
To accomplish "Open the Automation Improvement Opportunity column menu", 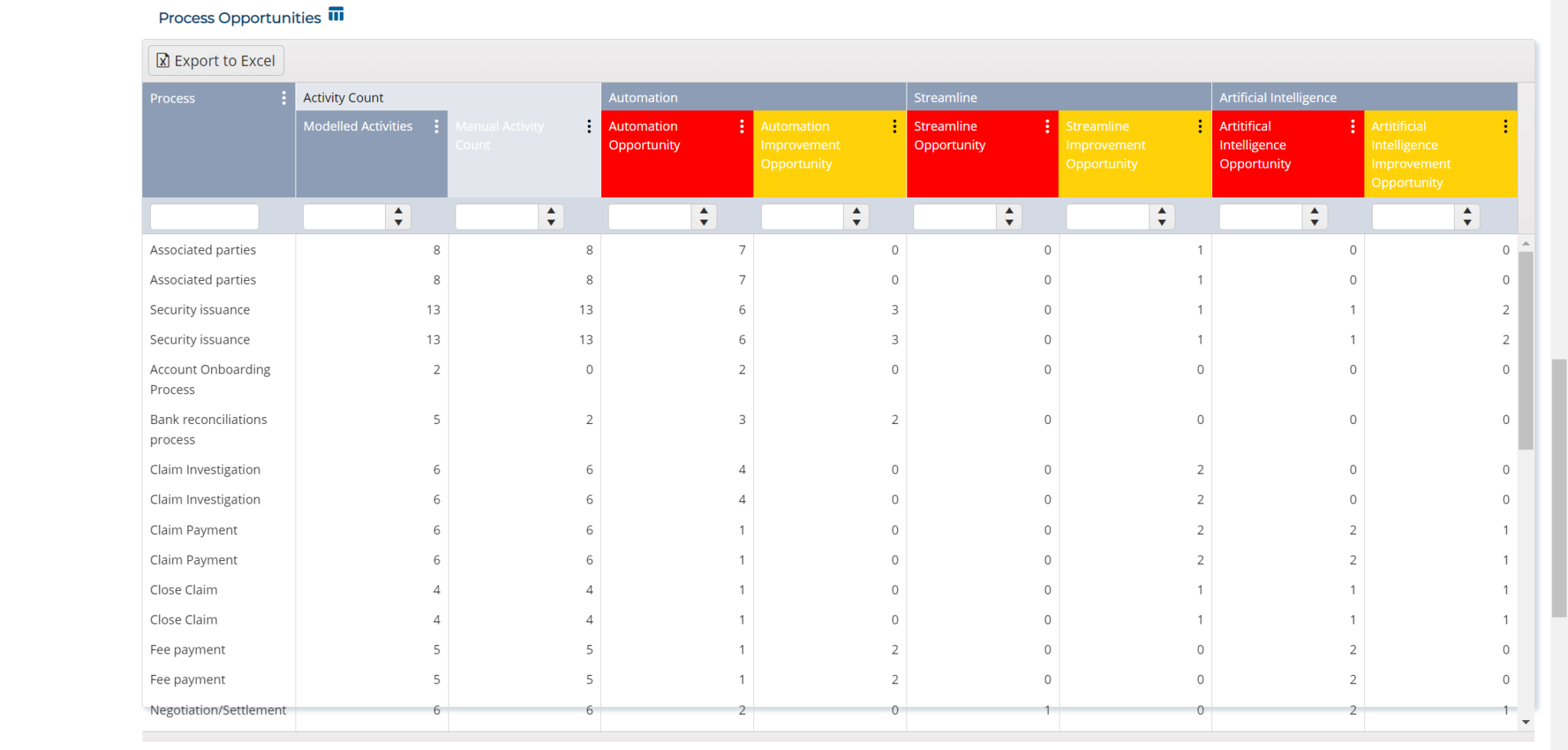I will point(894,126).
